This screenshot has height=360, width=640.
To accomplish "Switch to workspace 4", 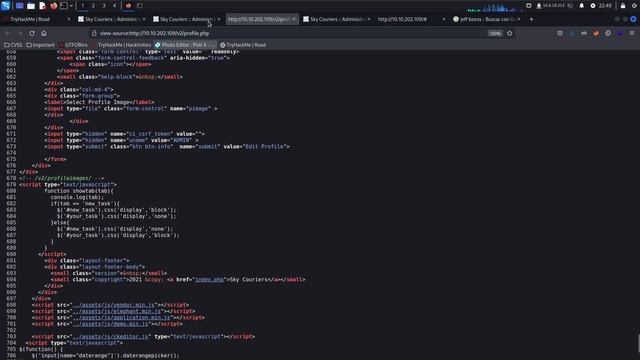I will tap(114, 6).
